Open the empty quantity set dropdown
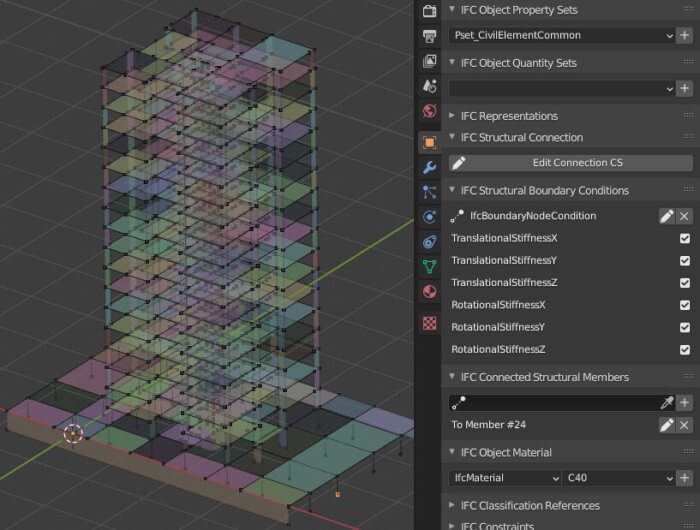The width and height of the screenshot is (700, 530). click(562, 88)
